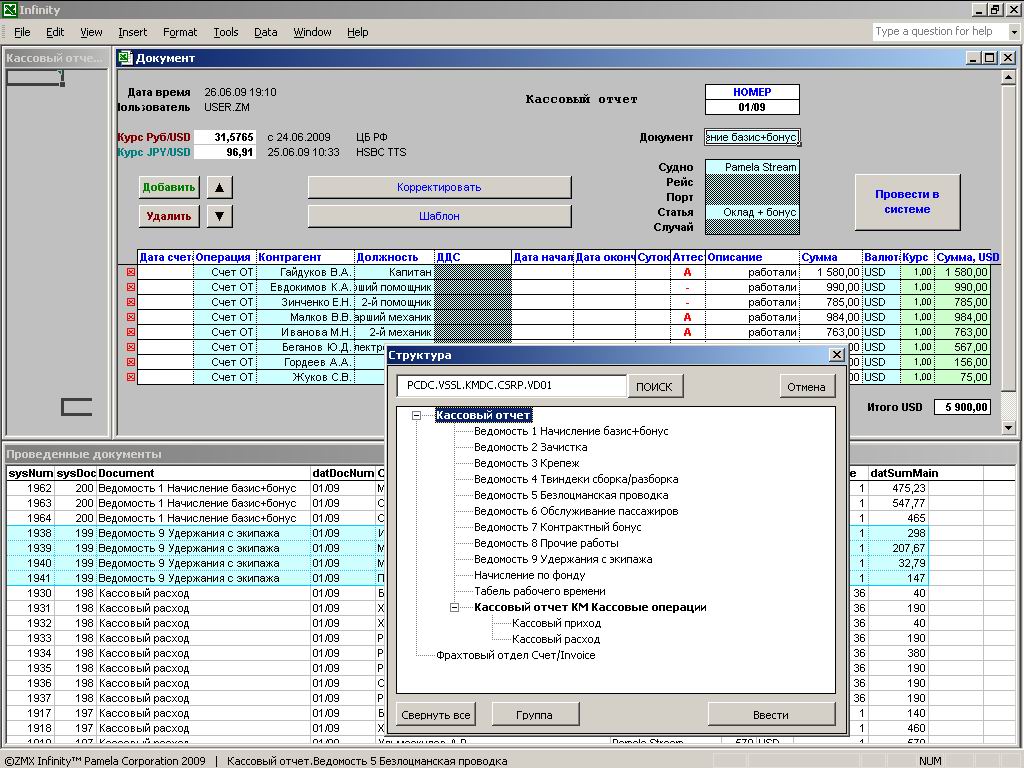Viewport: 1024px width, 768px height.
Task: Select Ведомость 6 Обслуживание пассажиров item
Action: coord(576,511)
